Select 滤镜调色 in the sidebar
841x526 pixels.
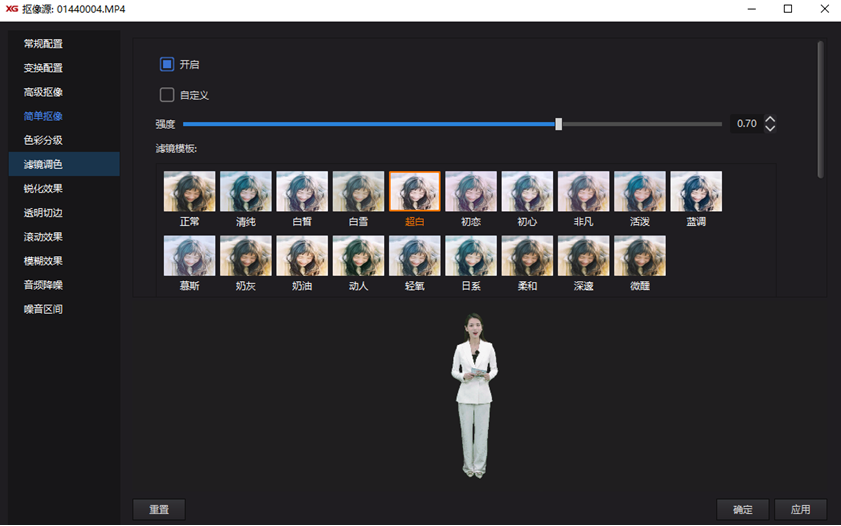64,164
